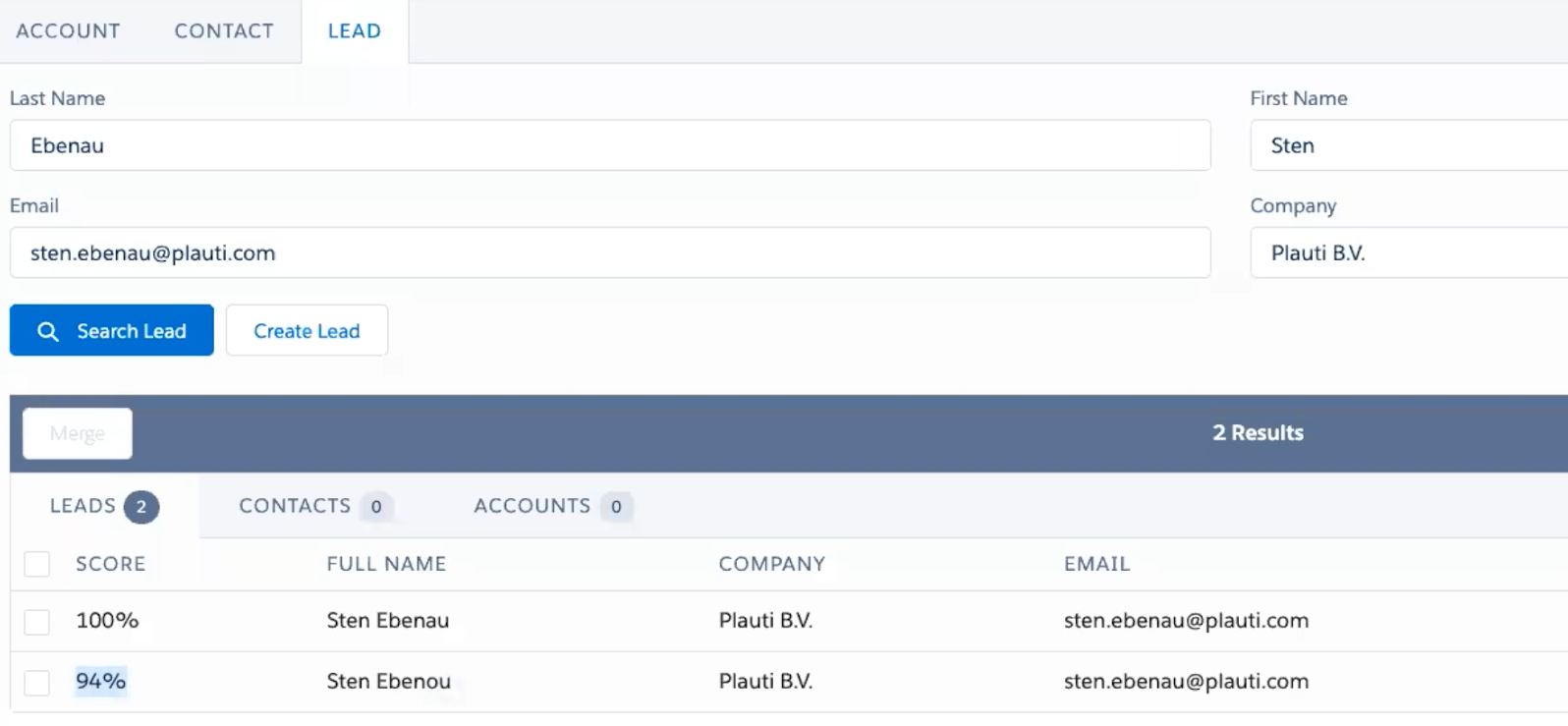Tick the select-all checkbox next to Score
The height and width of the screenshot is (726, 1568).
37,564
